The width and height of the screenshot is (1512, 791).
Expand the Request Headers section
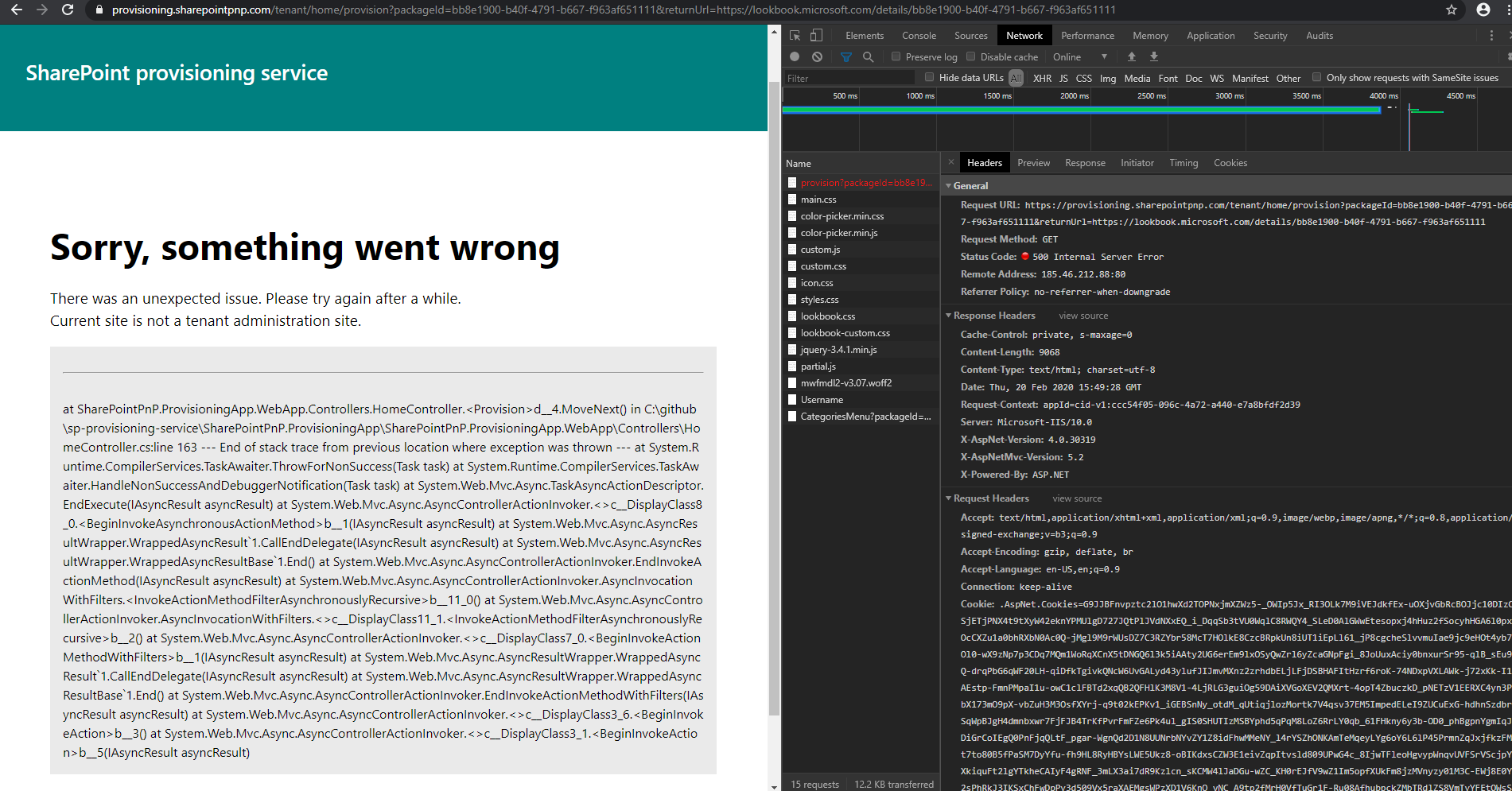pyautogui.click(x=948, y=498)
